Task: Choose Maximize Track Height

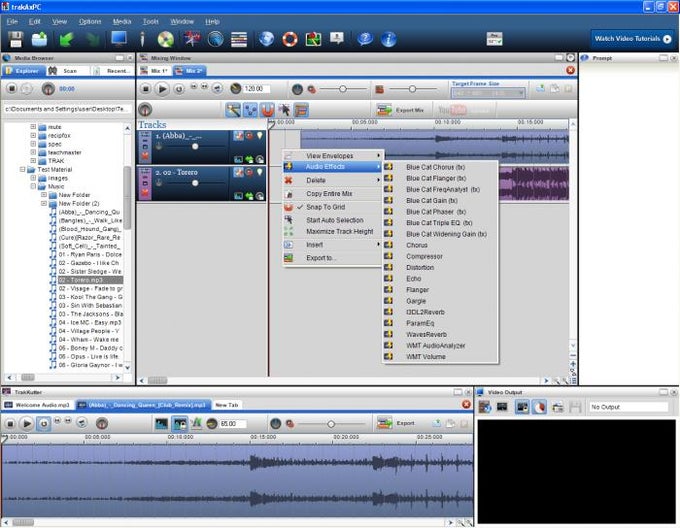Action: [332, 231]
